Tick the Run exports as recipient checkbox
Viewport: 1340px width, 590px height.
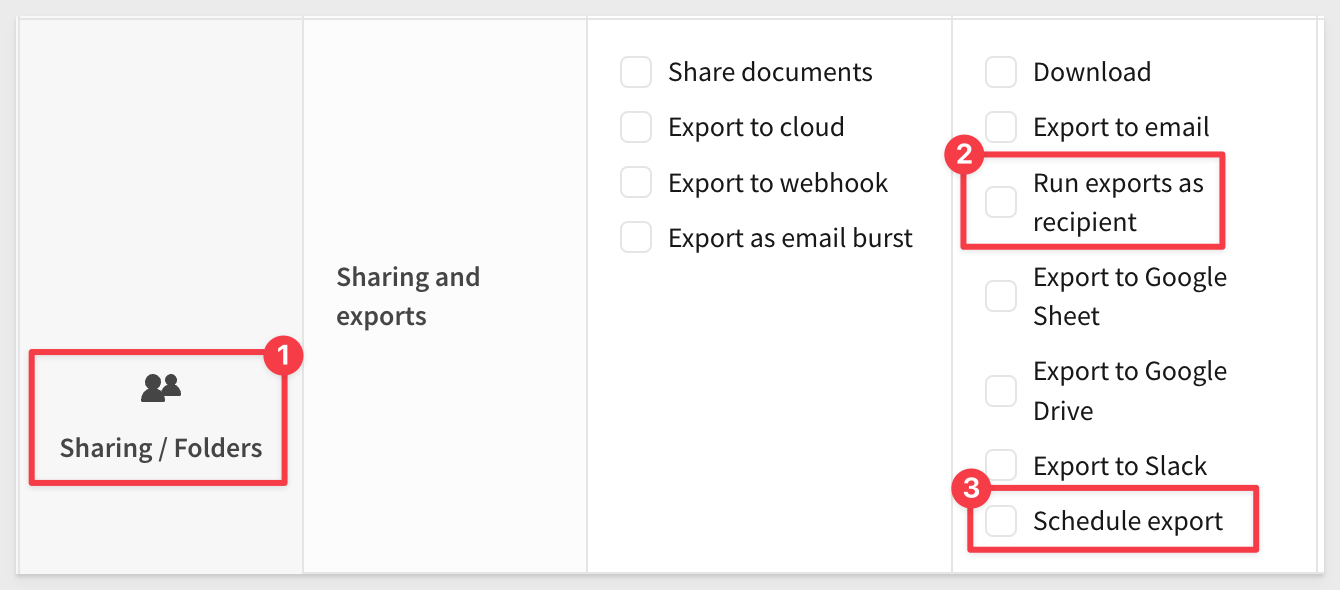coord(1001,202)
